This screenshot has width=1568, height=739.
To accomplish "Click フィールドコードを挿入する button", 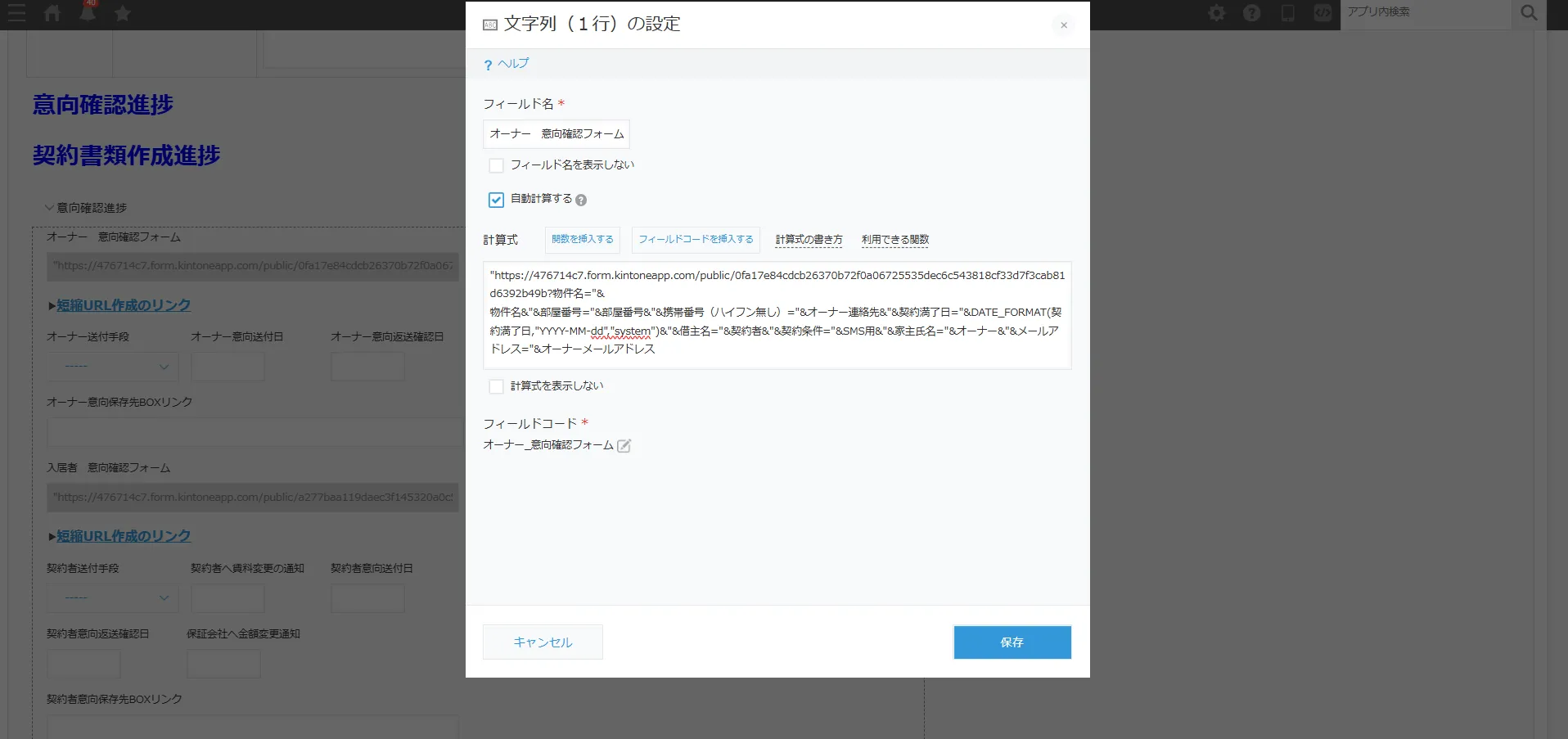I will 696,240.
